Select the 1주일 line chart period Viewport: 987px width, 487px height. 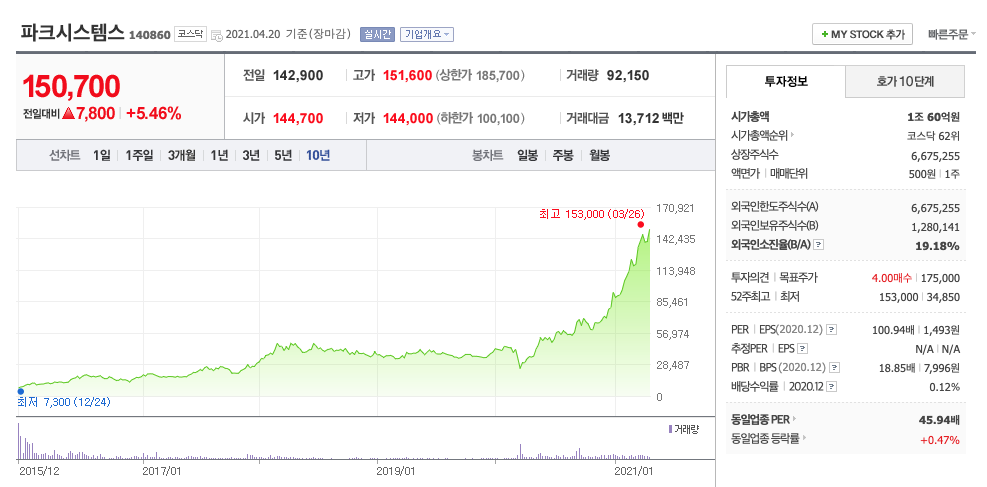click(139, 155)
